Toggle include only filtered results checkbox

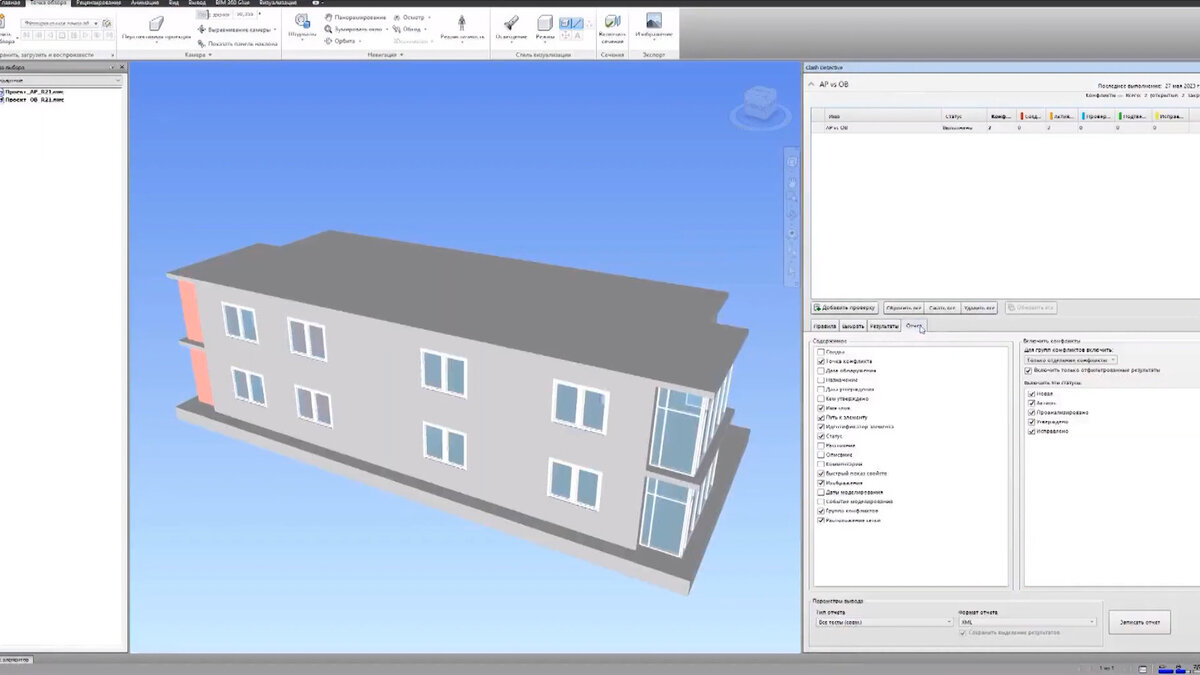click(1029, 370)
